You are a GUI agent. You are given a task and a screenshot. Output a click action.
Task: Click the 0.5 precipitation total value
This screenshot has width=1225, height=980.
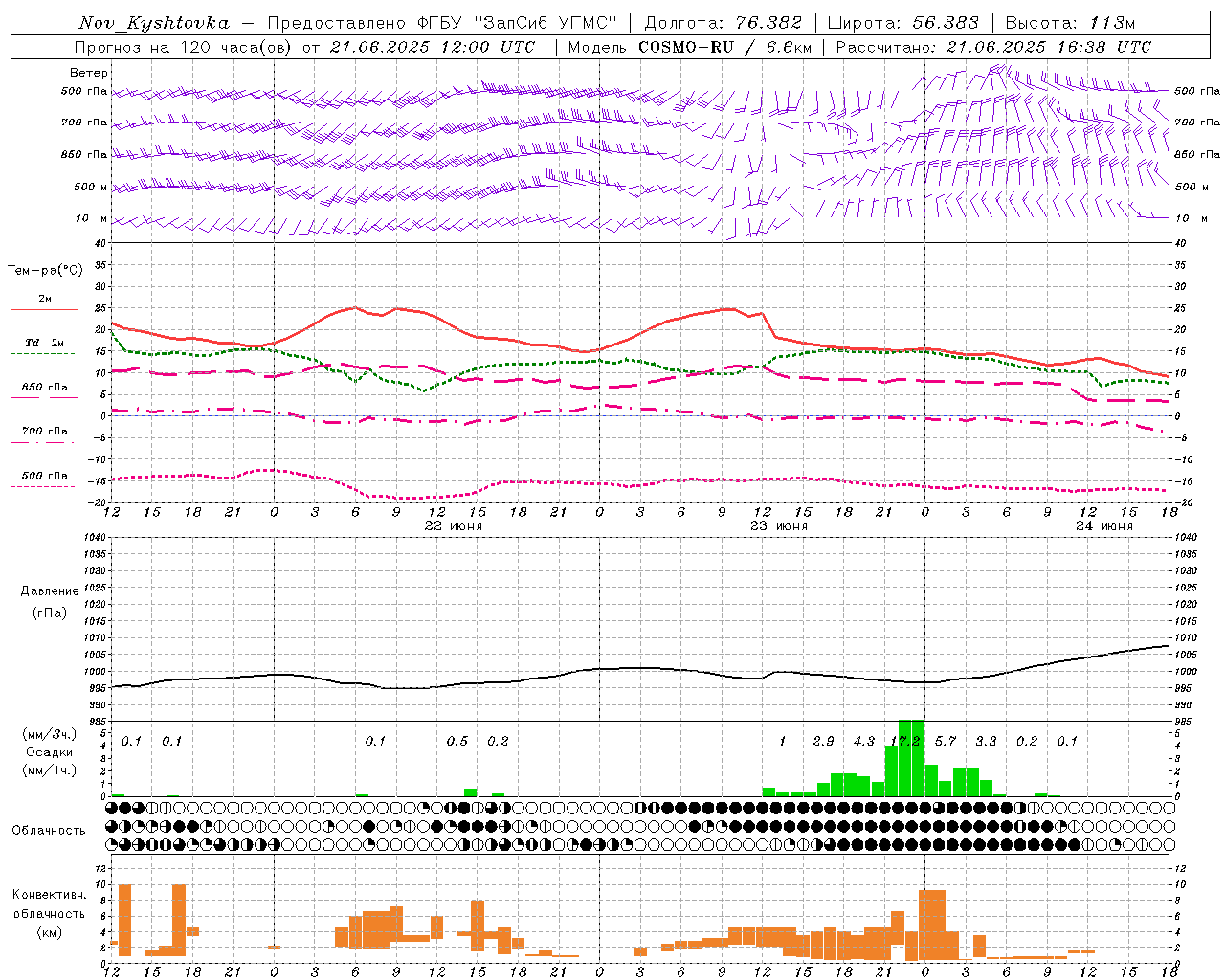click(457, 742)
